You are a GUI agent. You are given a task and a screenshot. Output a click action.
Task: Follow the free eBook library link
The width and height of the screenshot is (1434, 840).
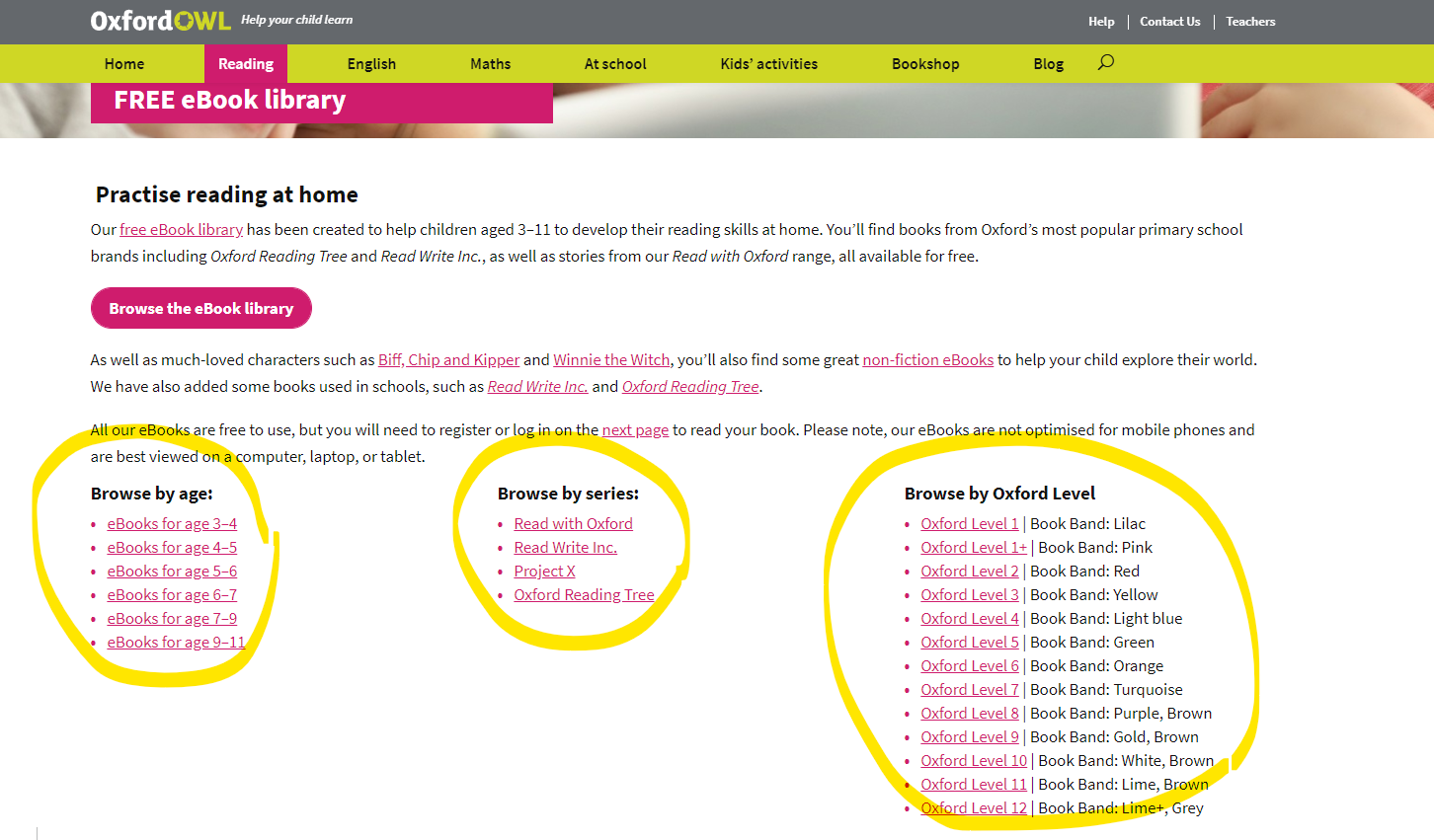pyautogui.click(x=182, y=229)
